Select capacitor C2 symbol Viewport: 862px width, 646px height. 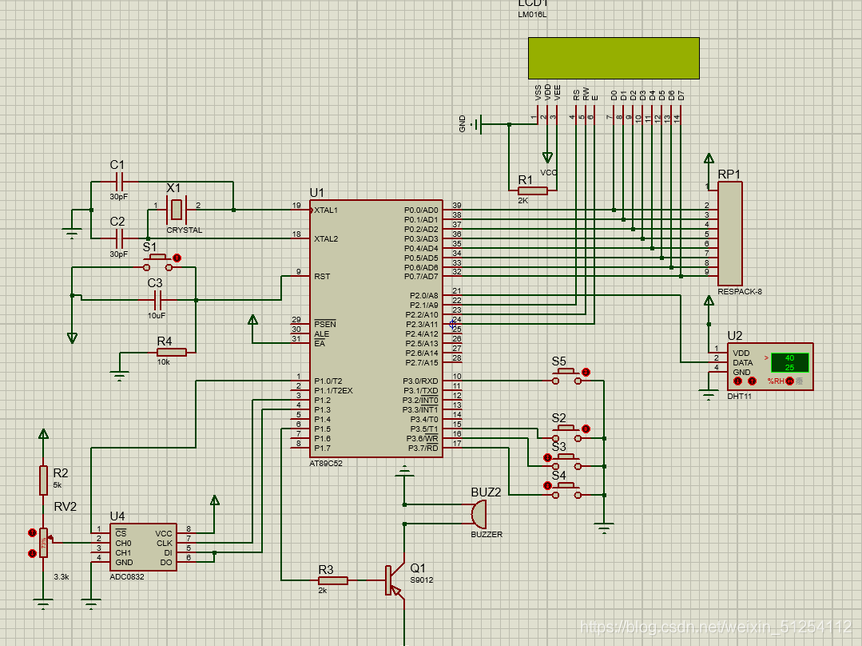pyautogui.click(x=118, y=238)
